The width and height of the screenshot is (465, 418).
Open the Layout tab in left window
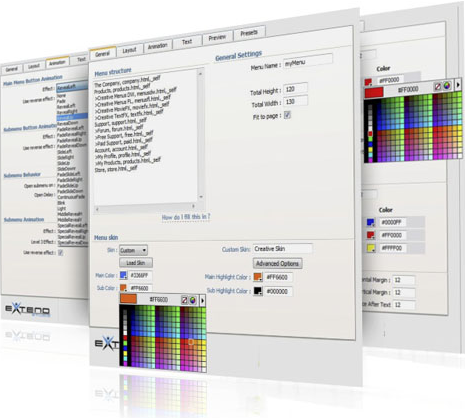click(34, 66)
